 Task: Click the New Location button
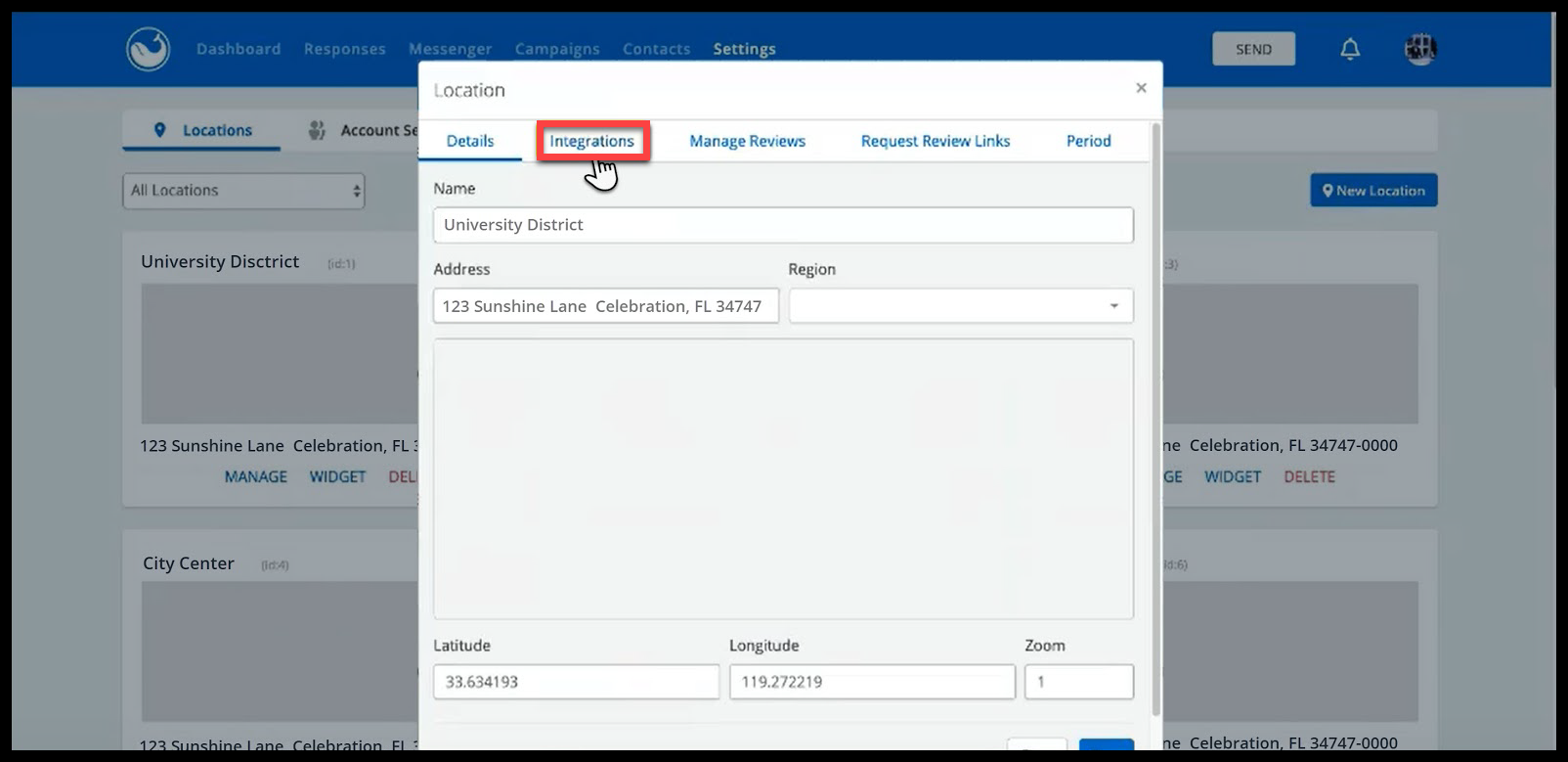[1373, 191]
